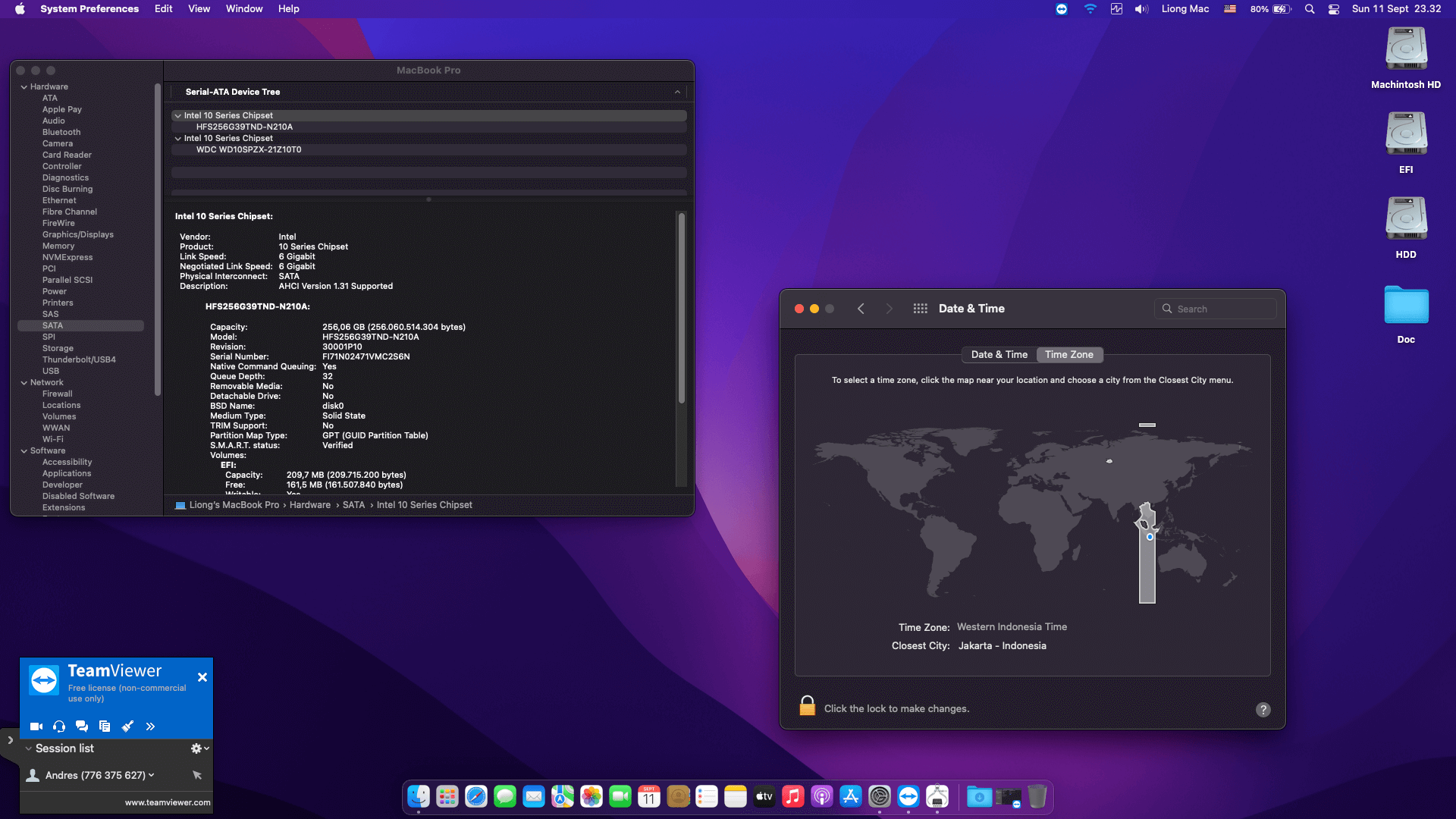1456x819 pixels.
Task: Click the TeamViewer headset audio icon
Action: click(59, 726)
